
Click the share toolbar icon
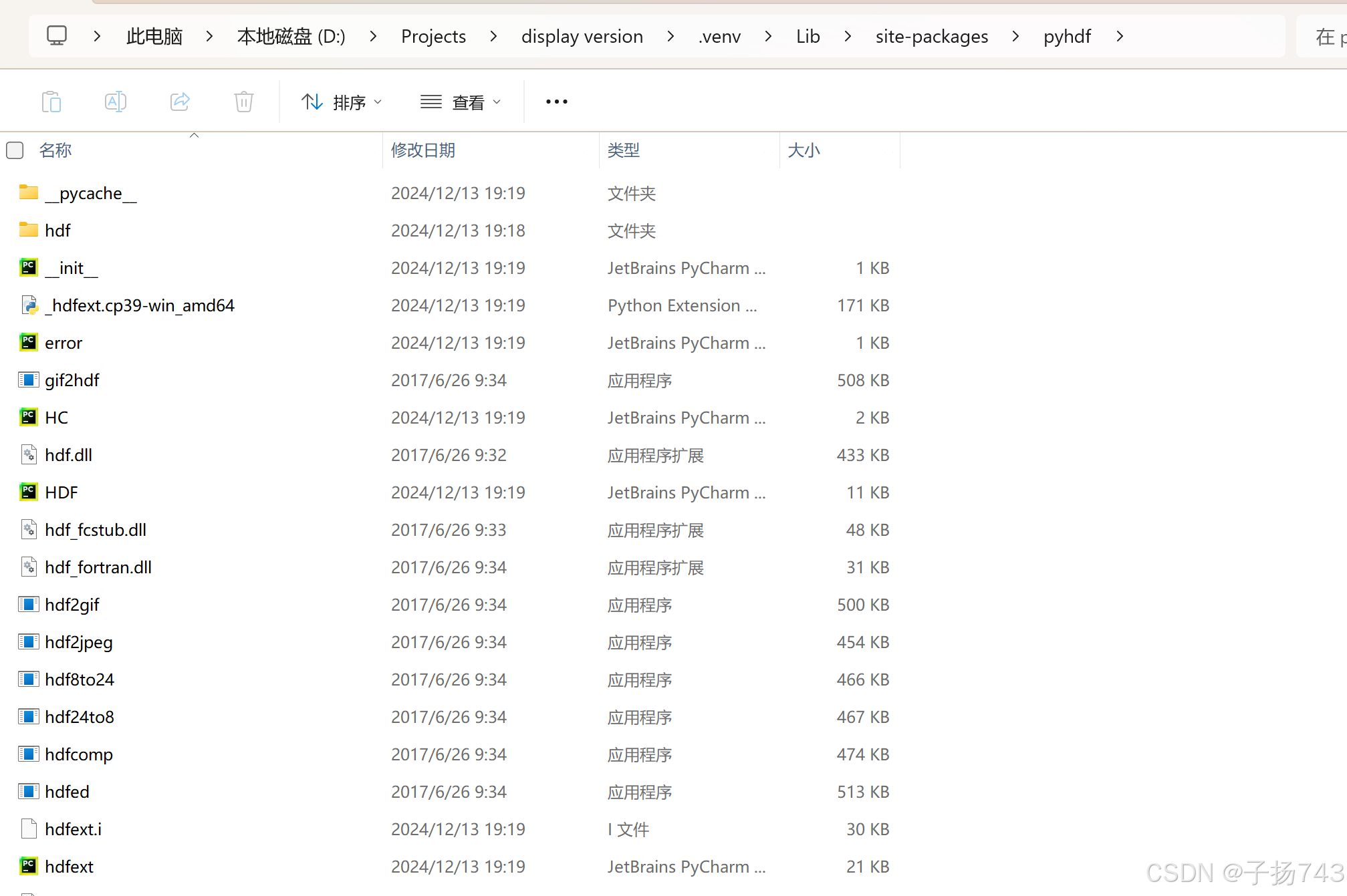(180, 102)
